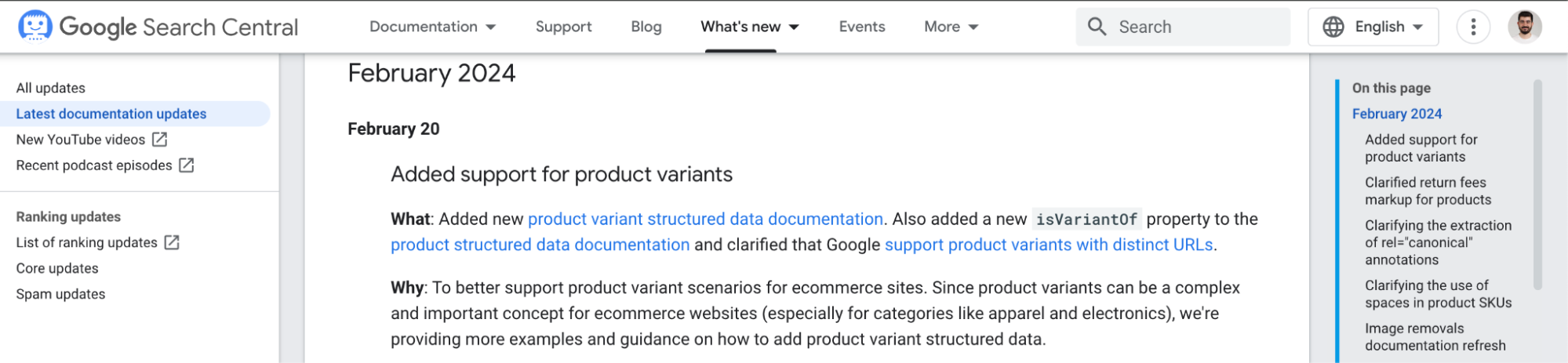The width and height of the screenshot is (1568, 363).
Task: Click the On this page scrollbar
Action: pyautogui.click(x=1537, y=184)
